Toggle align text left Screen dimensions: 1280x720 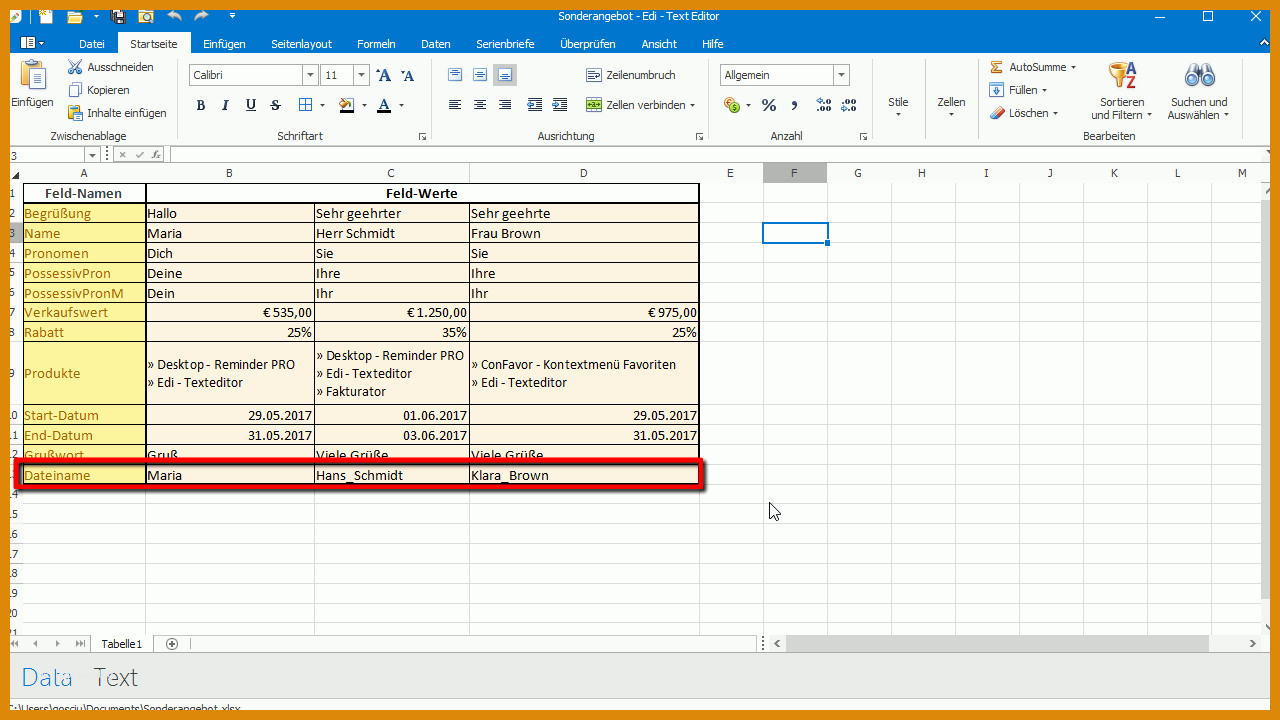point(455,105)
